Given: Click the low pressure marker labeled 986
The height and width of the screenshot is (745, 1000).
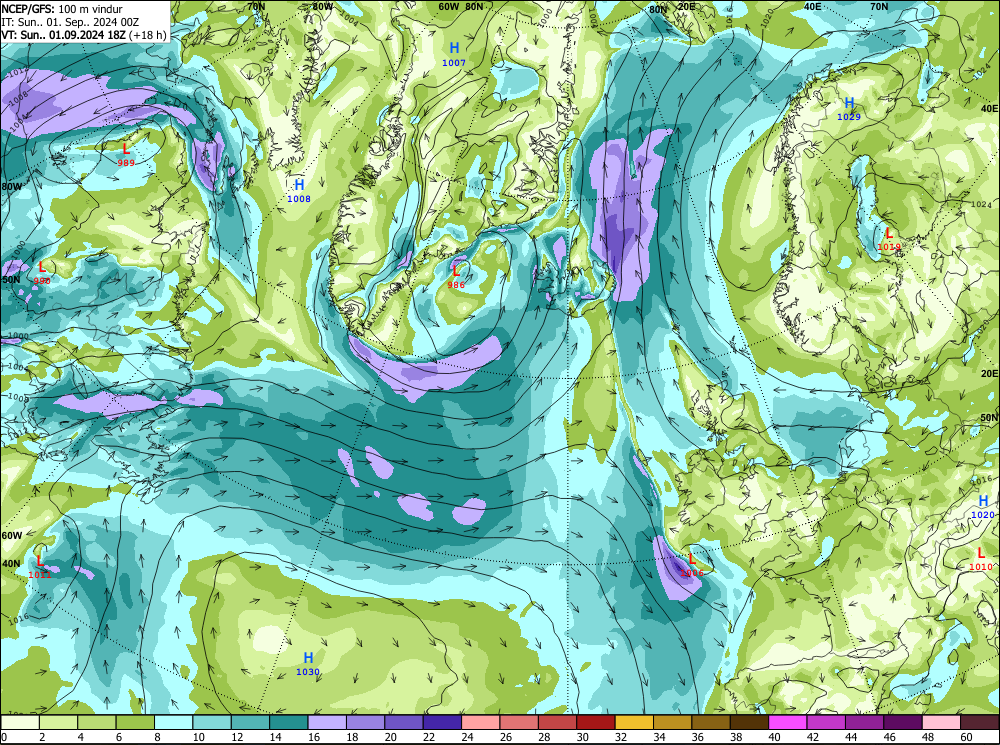Looking at the screenshot, I should 456,276.
